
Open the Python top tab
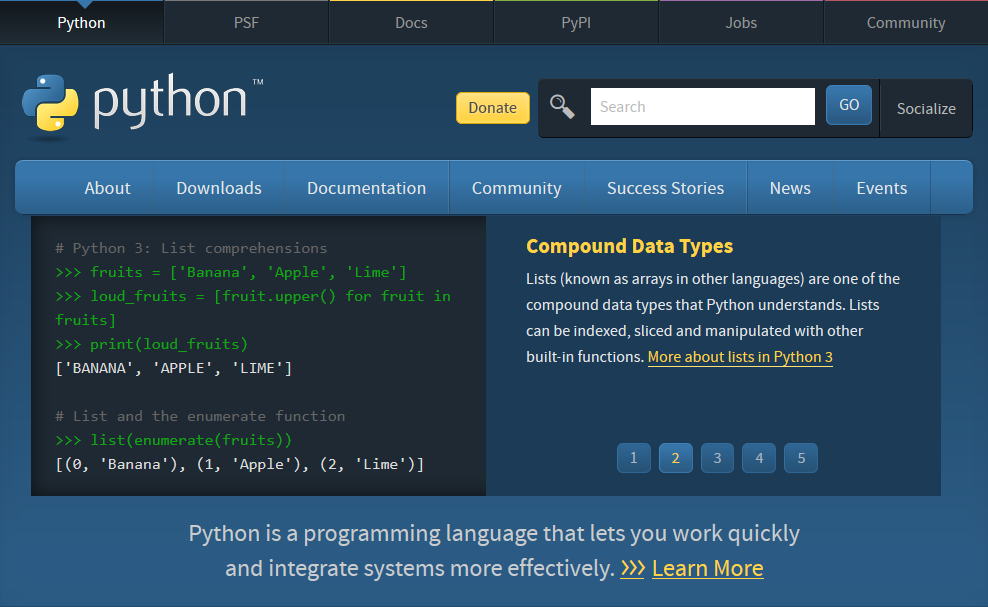[x=81, y=23]
